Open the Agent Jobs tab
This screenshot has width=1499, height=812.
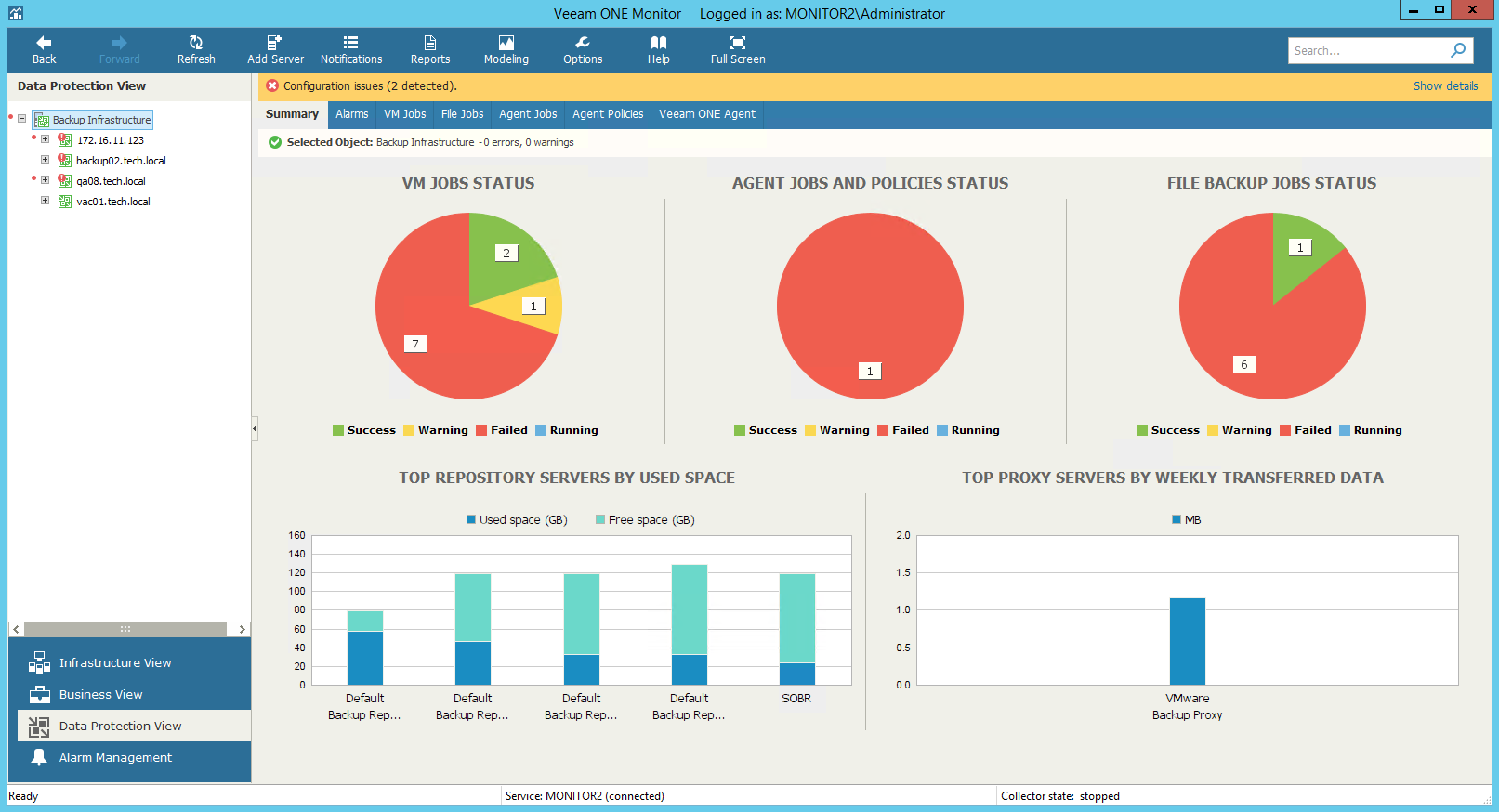tap(528, 114)
